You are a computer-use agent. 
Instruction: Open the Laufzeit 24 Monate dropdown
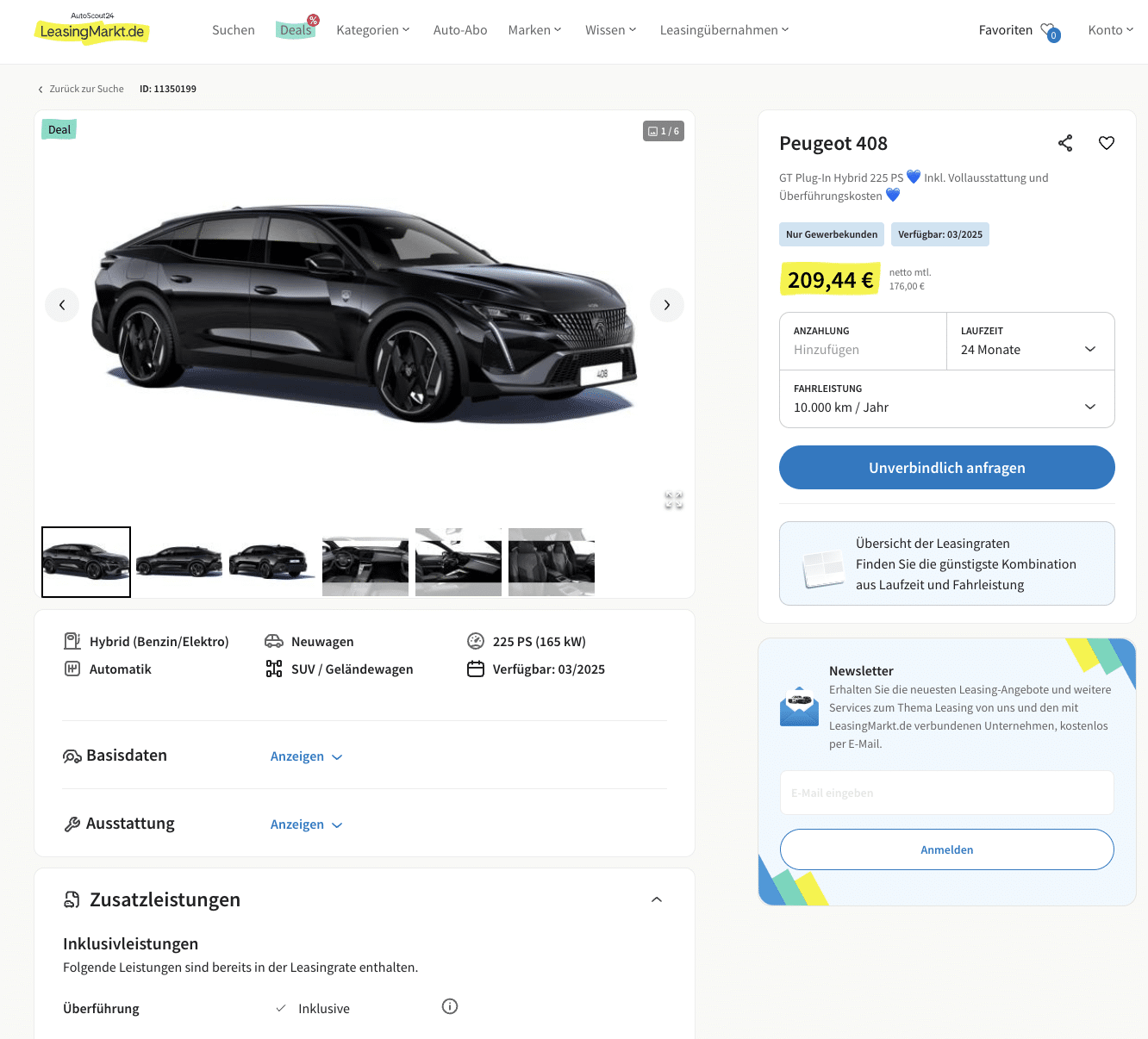[x=1031, y=341]
